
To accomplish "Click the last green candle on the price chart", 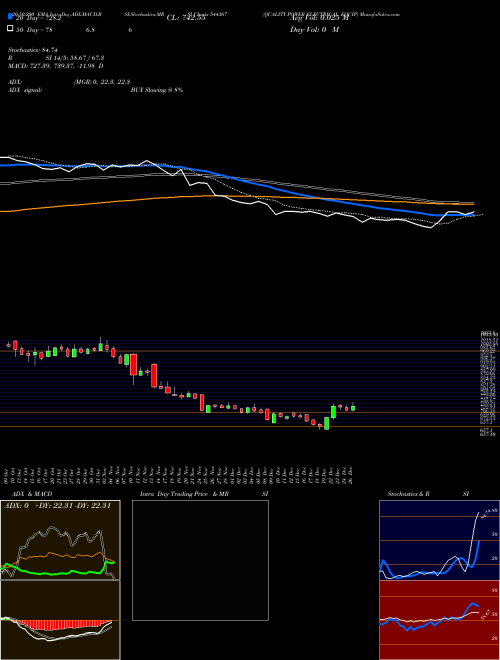I will pyautogui.click(x=353, y=407).
